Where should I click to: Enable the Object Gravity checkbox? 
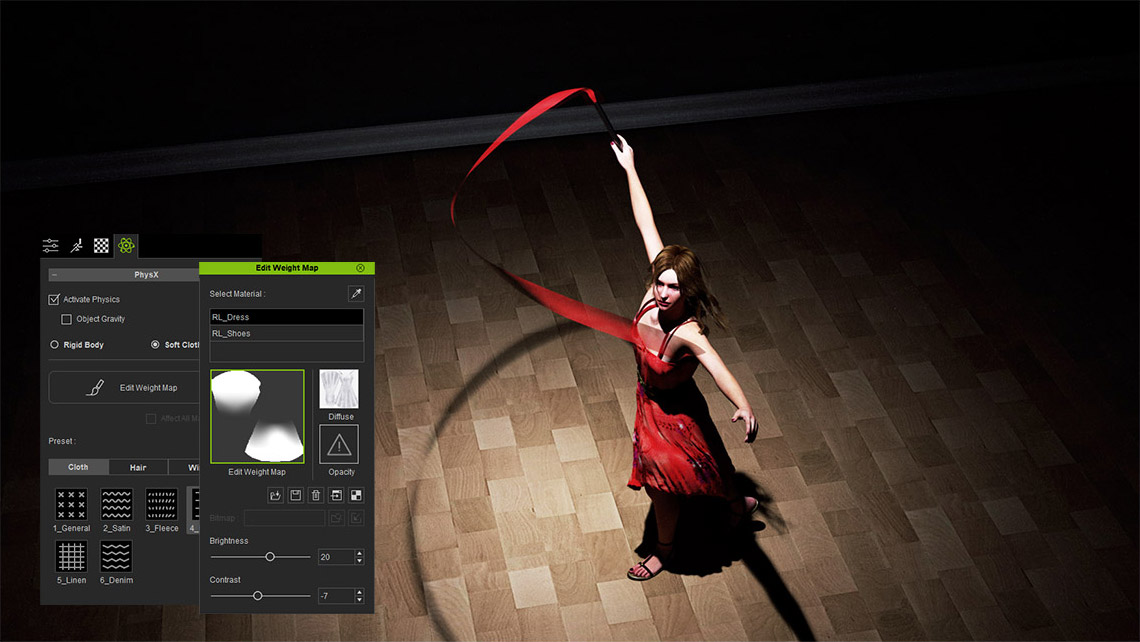(67, 319)
